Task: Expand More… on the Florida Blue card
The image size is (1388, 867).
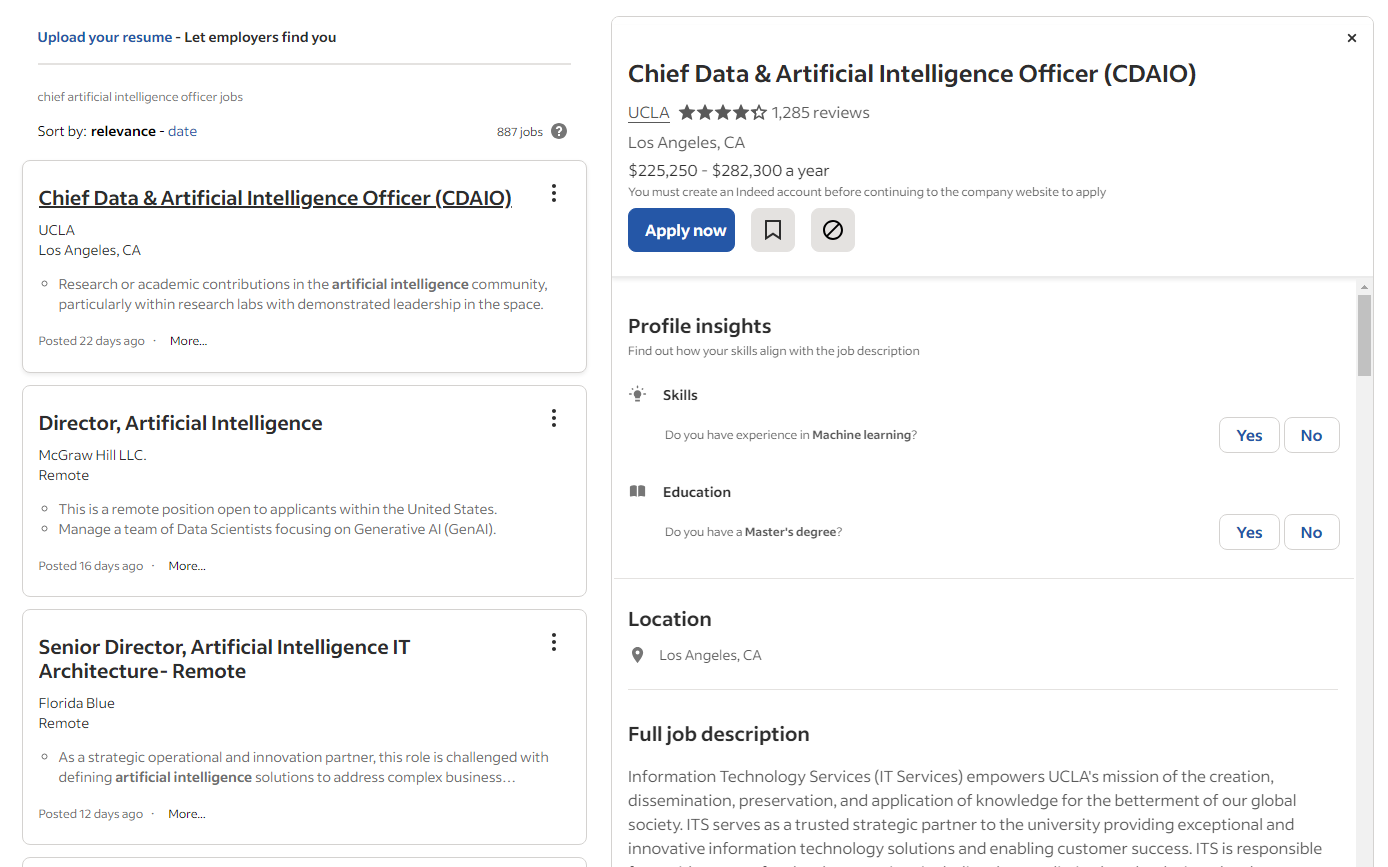Action: 187,814
